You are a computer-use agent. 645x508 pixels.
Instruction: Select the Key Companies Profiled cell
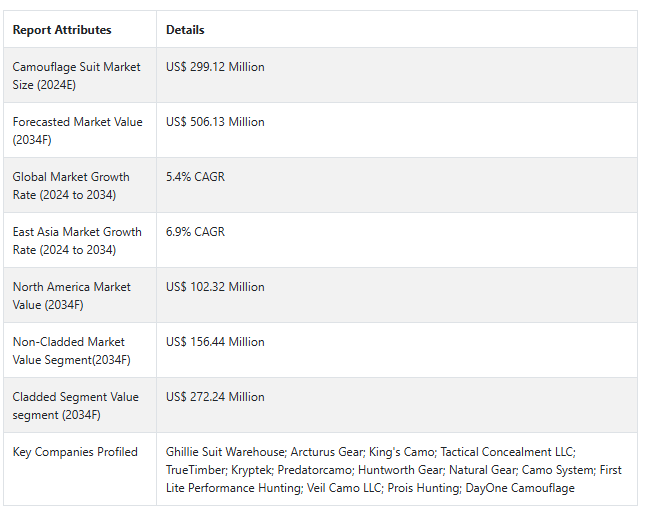tap(75, 452)
